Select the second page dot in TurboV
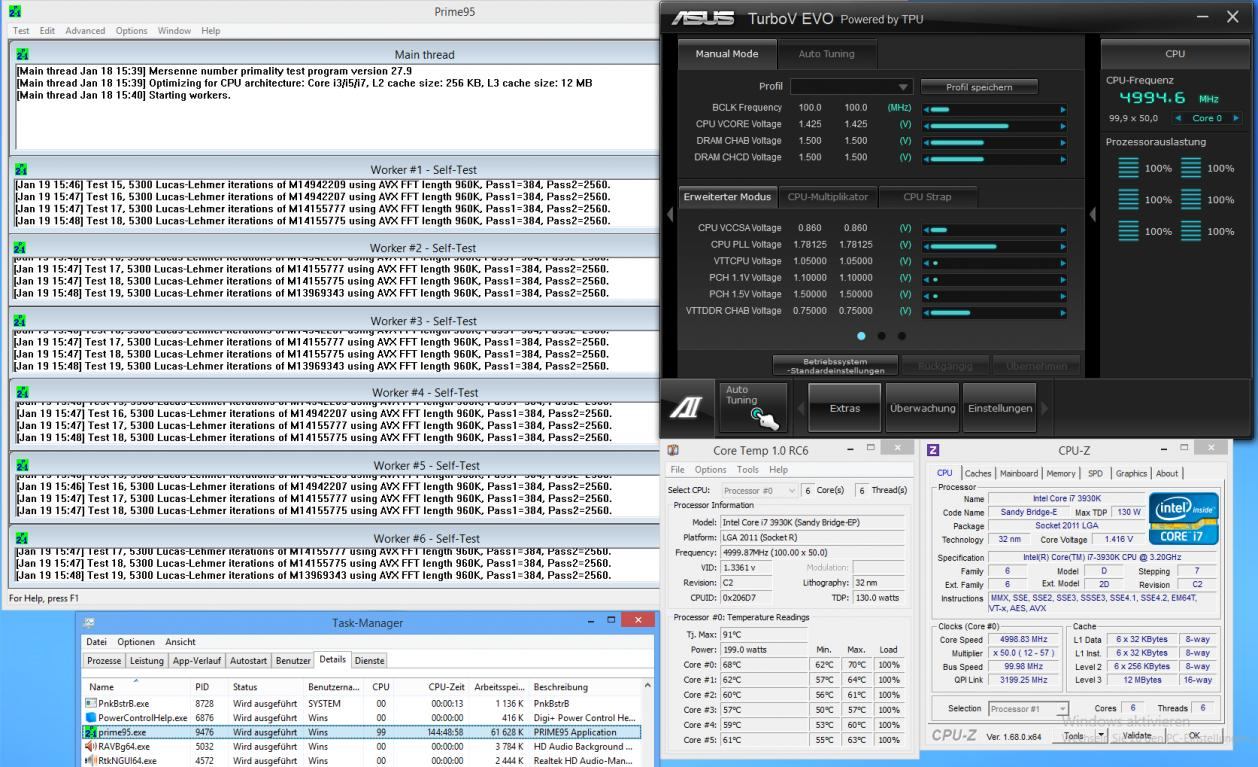Image resolution: width=1258 pixels, height=767 pixels. tap(881, 336)
